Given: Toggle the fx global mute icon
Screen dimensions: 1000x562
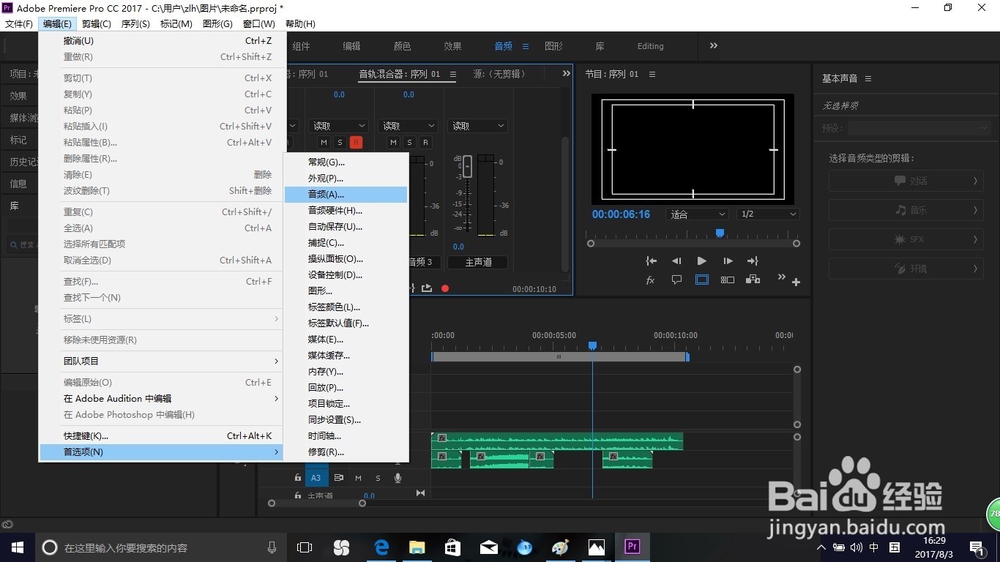Looking at the screenshot, I should click(x=651, y=280).
